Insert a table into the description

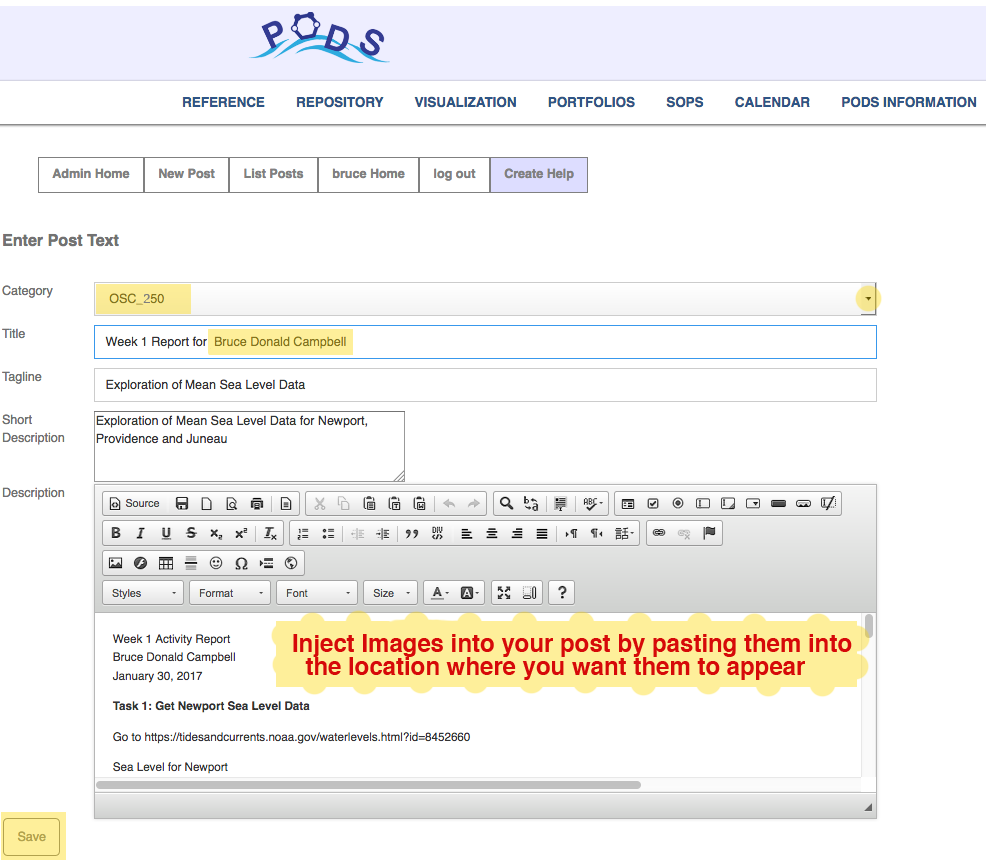(x=166, y=564)
